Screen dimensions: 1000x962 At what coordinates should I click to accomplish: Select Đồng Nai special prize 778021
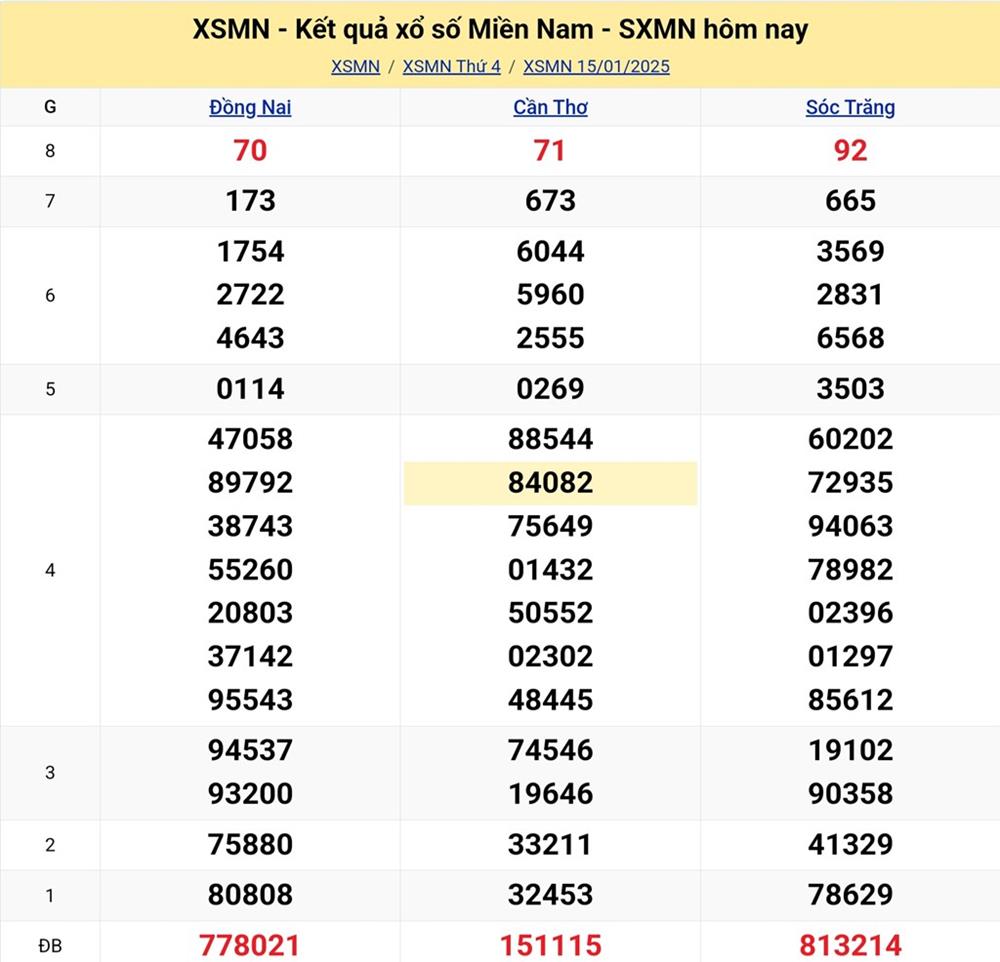coord(250,944)
